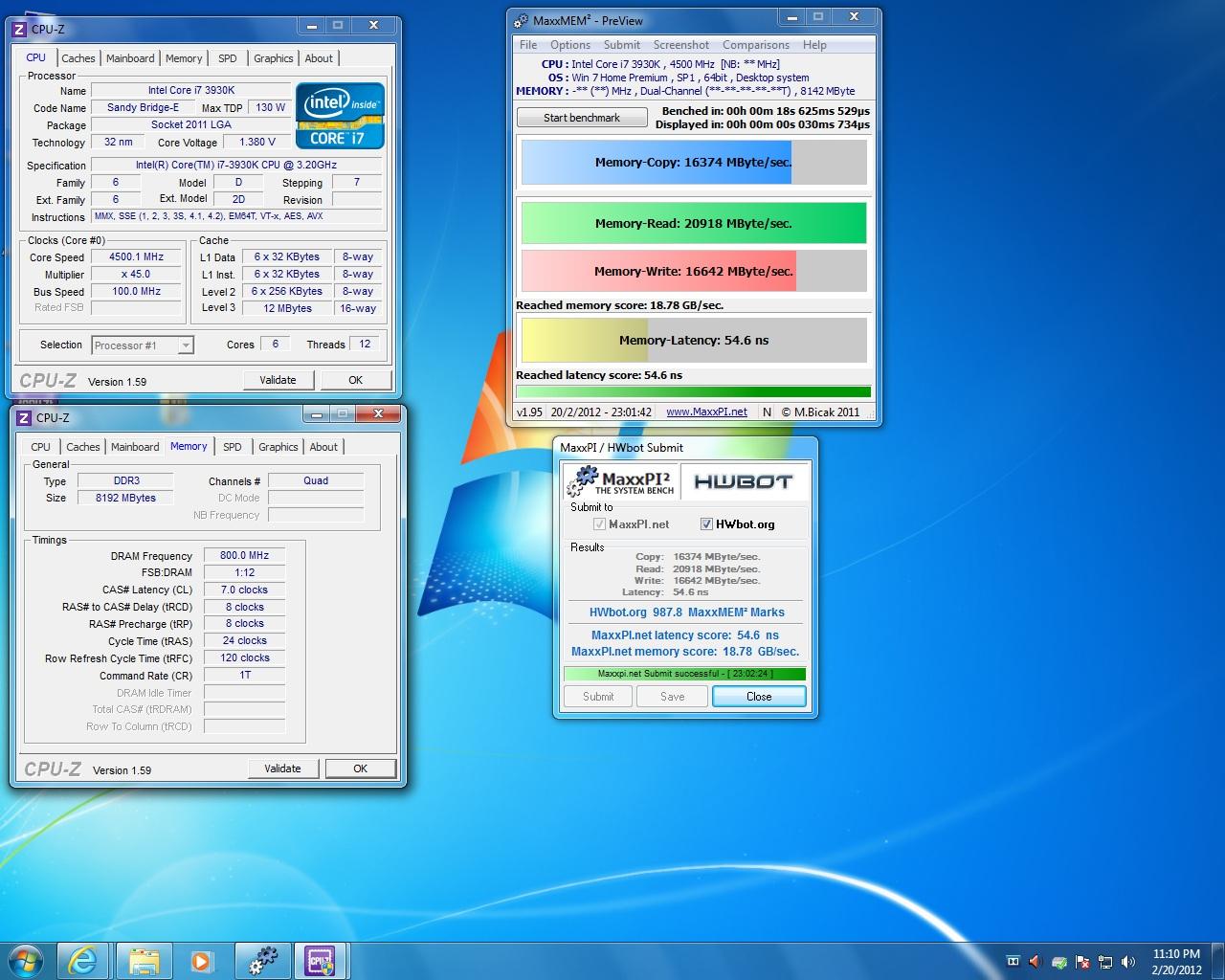Click the Safely Remove Hardware tray icon
The image size is (1225, 980).
coord(1059,962)
